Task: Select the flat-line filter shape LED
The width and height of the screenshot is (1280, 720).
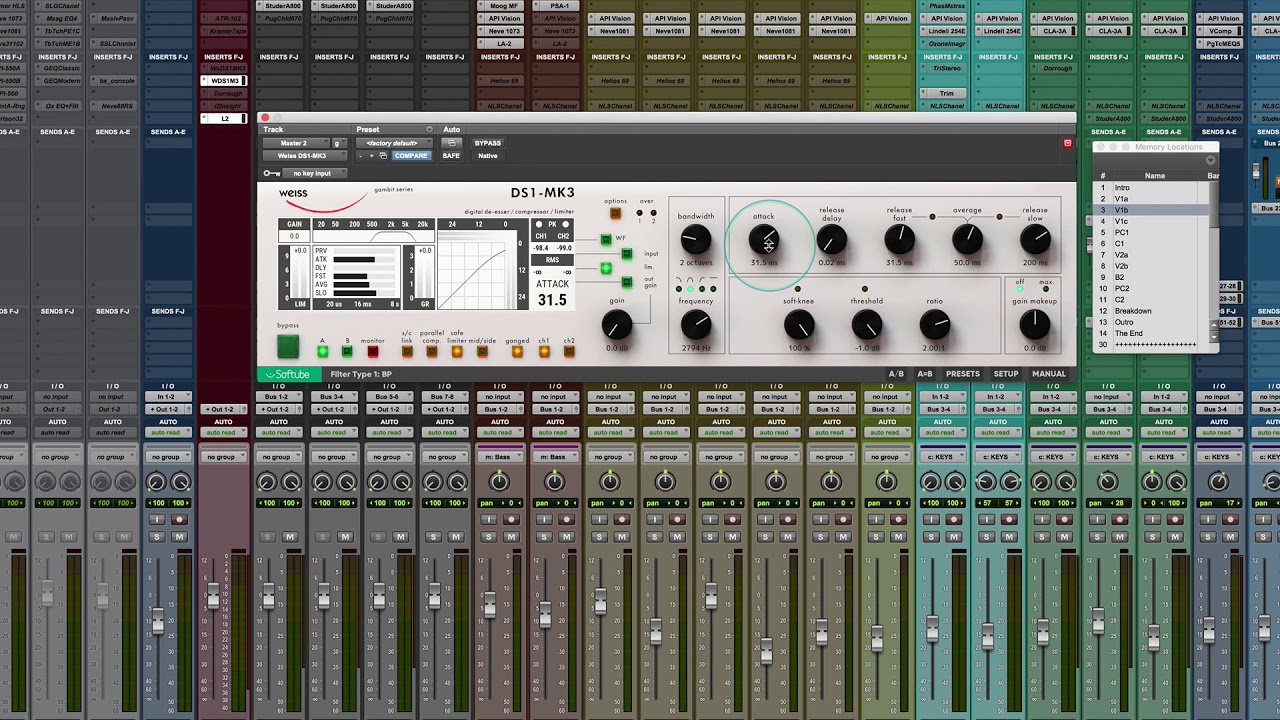Action: click(x=714, y=289)
